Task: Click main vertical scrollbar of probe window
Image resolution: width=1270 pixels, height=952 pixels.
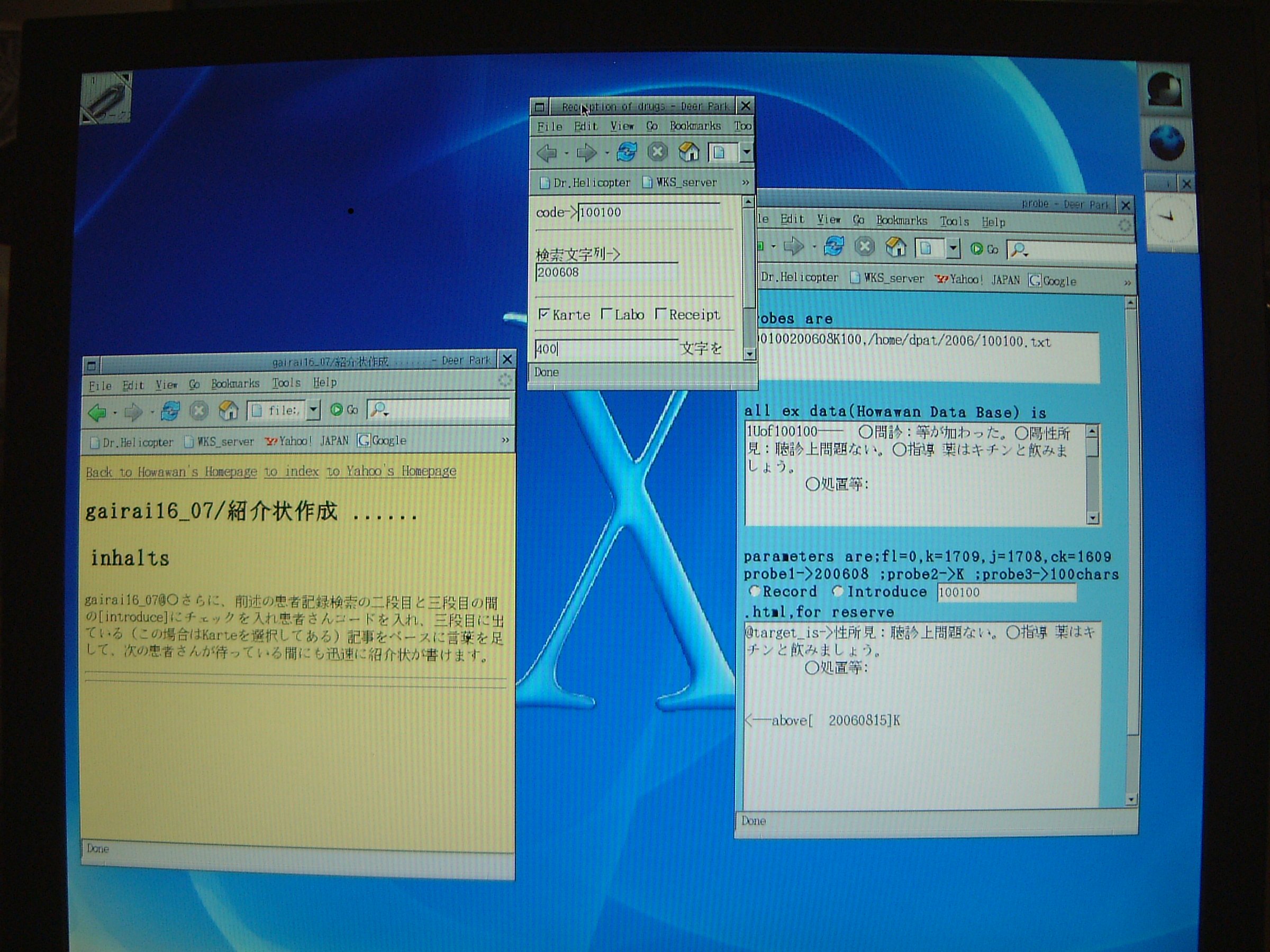Action: click(x=1131, y=551)
